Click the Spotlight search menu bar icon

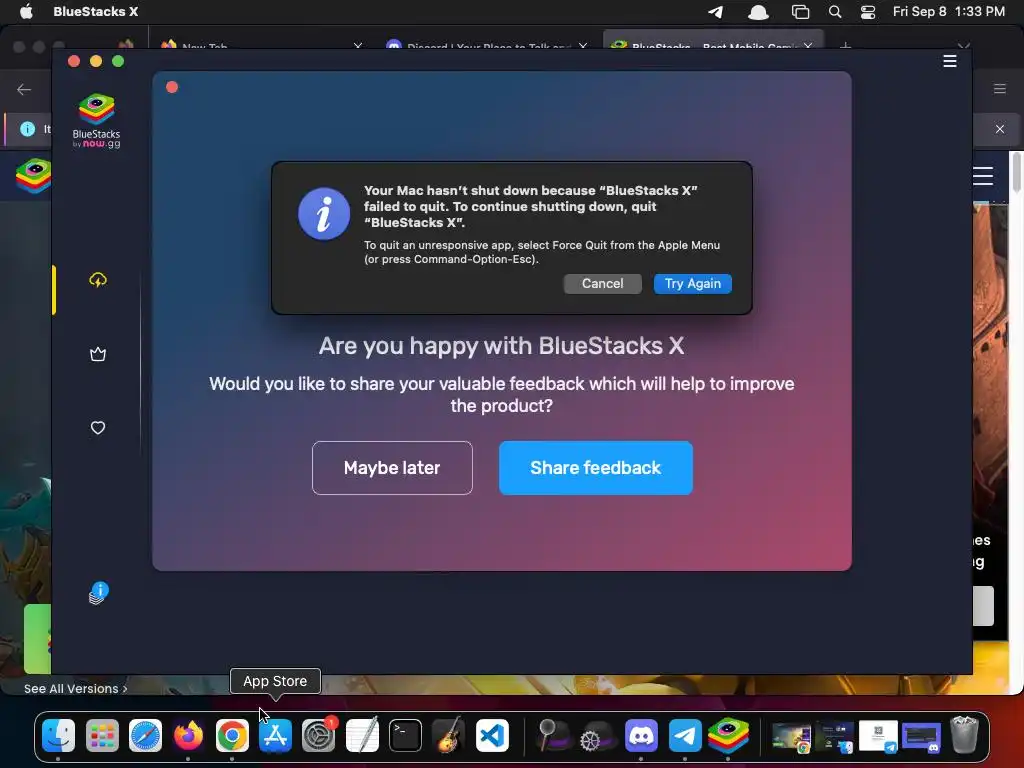pyautogui.click(x=835, y=12)
